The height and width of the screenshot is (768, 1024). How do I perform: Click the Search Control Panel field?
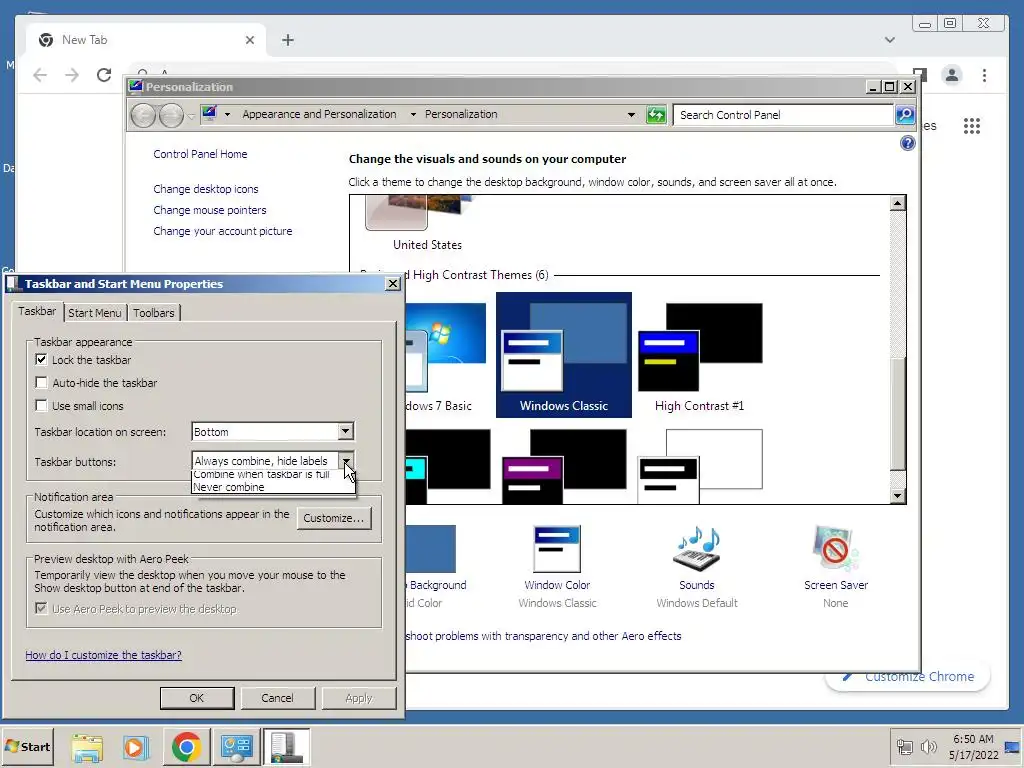784,115
